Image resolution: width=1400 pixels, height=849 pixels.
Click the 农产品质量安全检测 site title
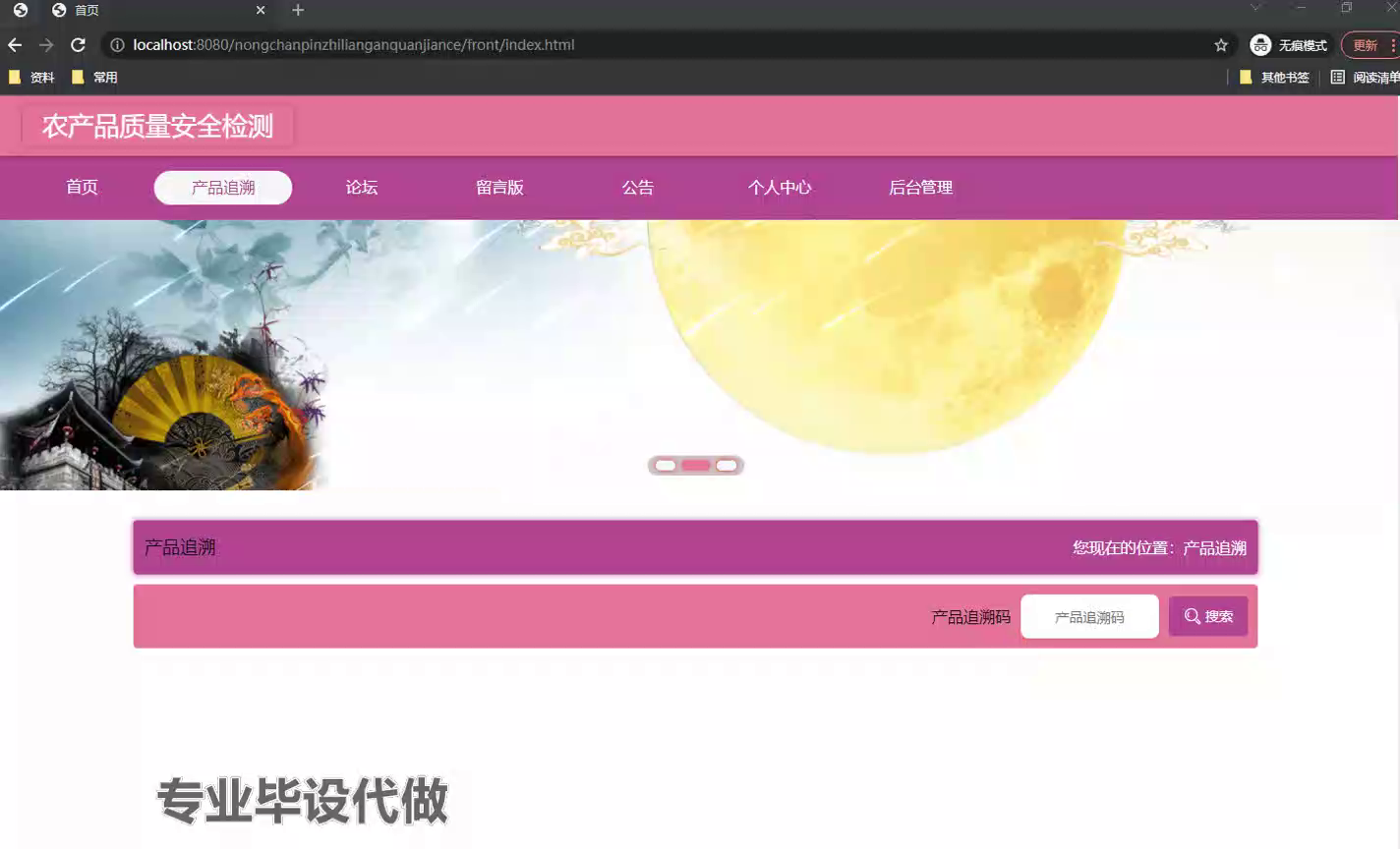(x=157, y=127)
